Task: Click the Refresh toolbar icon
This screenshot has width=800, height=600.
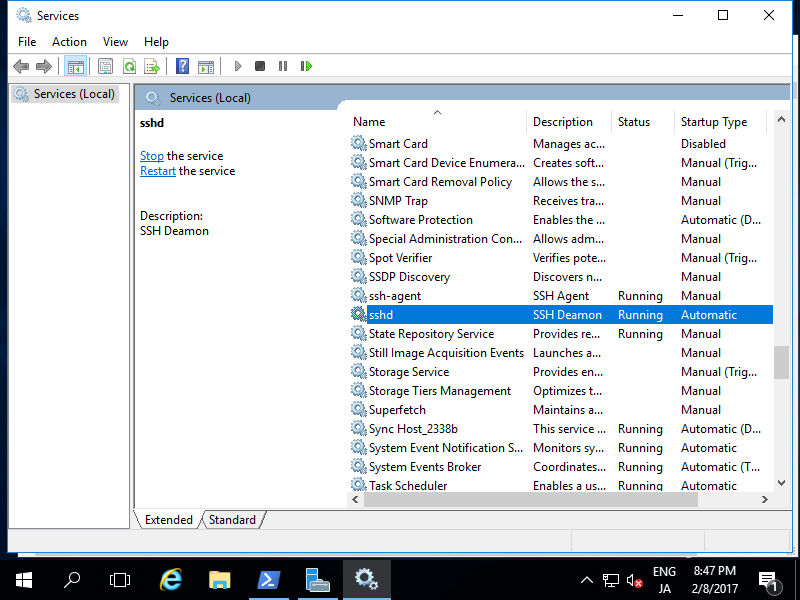Action: 130,66
